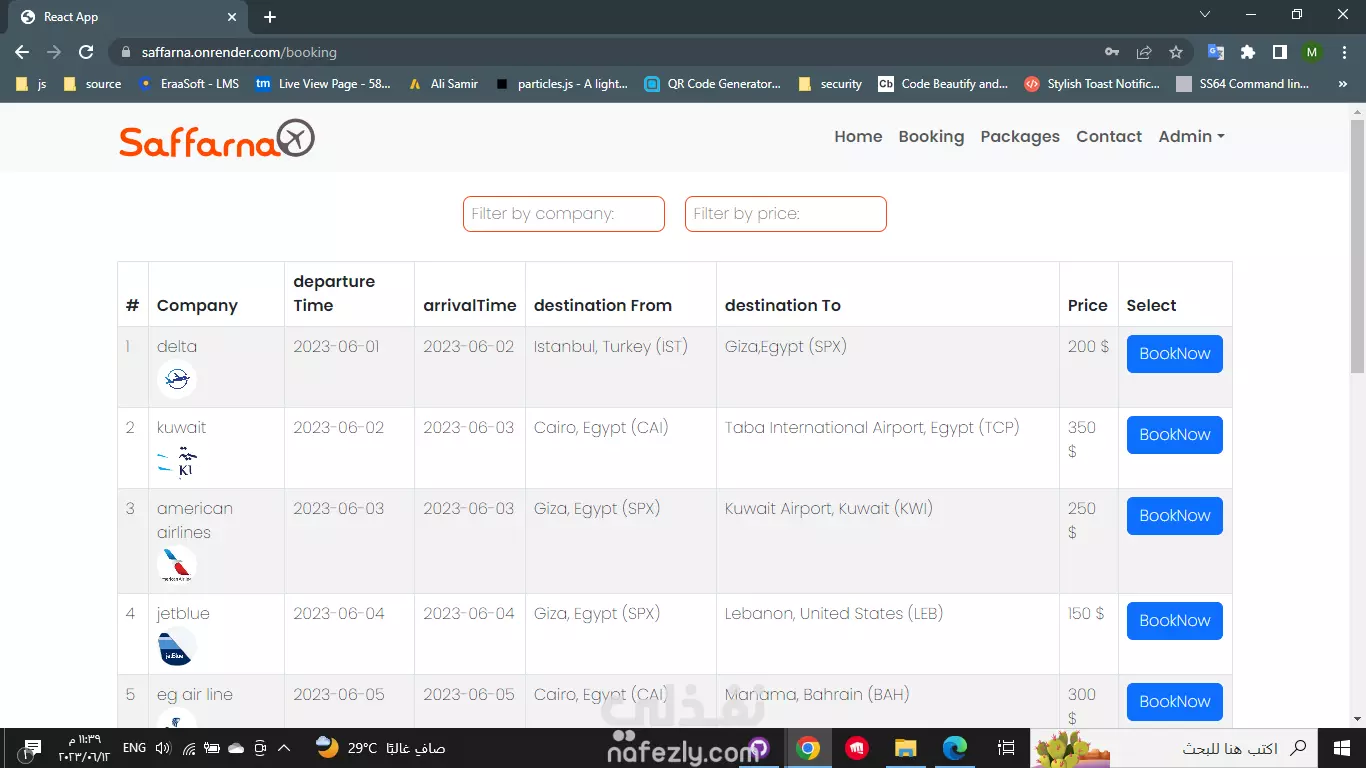The height and width of the screenshot is (768, 1366).
Task: Open Google Translate extension
Action: pyautogui.click(x=1216, y=52)
